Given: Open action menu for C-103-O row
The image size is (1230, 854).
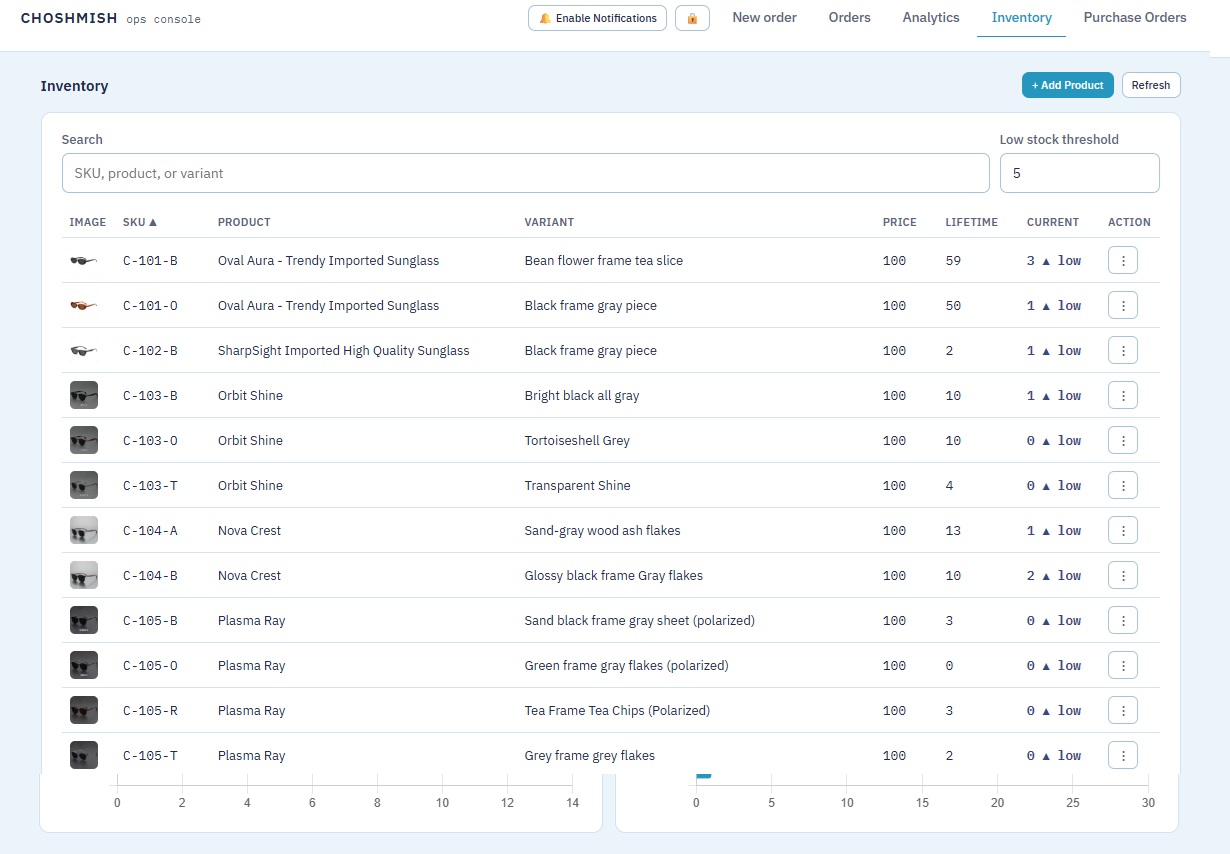Looking at the screenshot, I should (1123, 440).
